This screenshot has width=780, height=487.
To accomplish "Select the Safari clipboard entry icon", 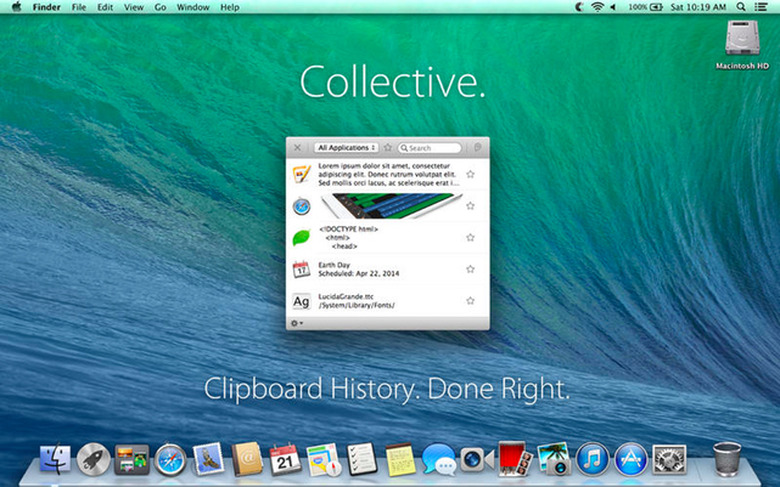I will (301, 206).
